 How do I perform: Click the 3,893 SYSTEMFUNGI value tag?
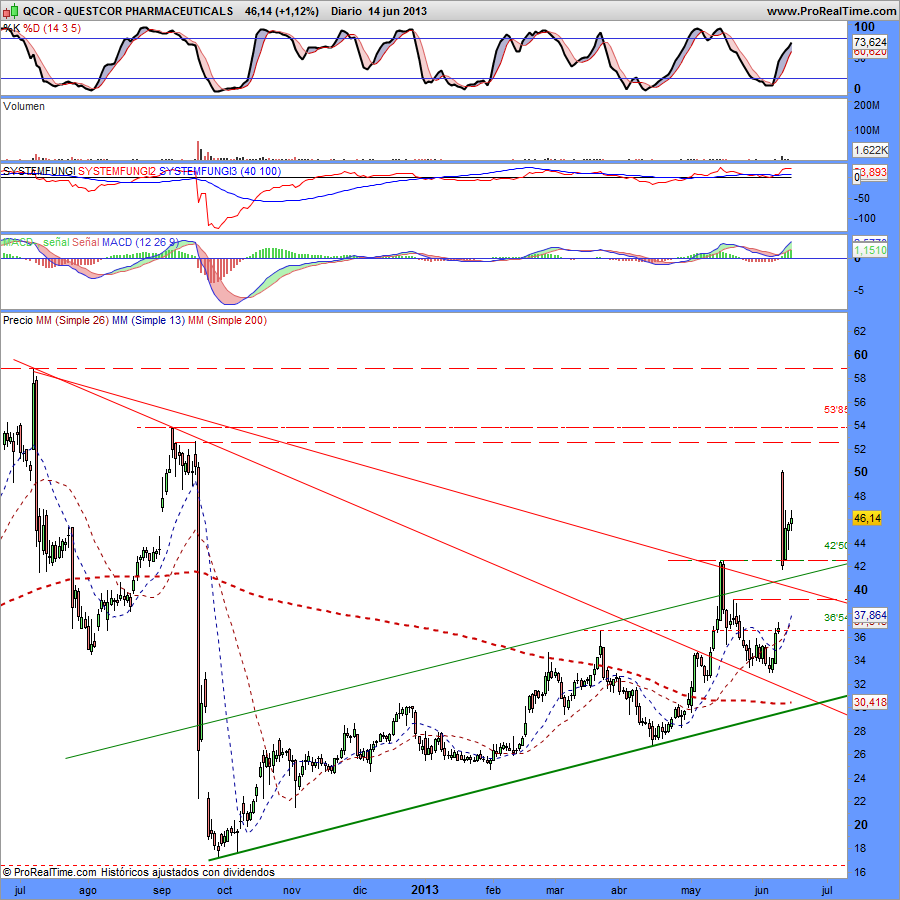pyautogui.click(x=872, y=172)
